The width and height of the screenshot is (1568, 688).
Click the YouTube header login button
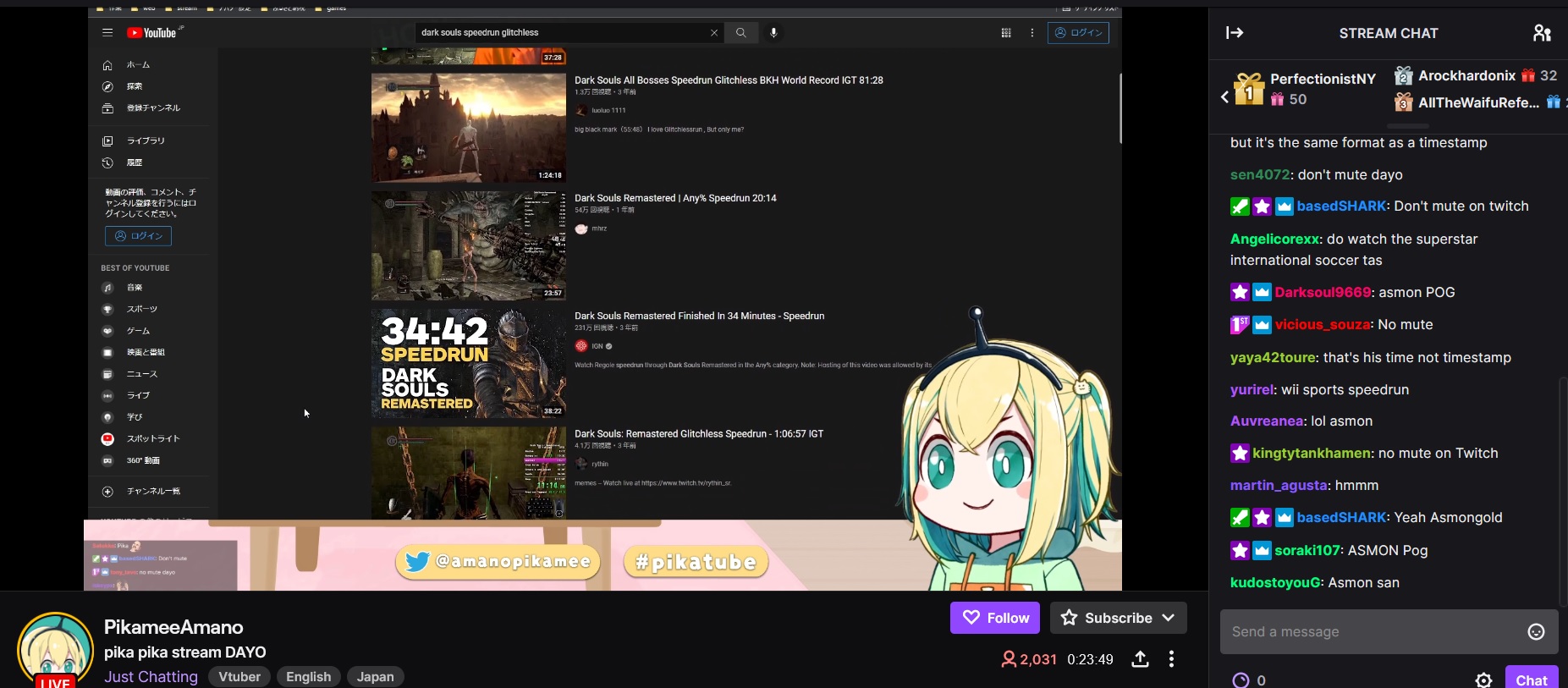[1078, 33]
